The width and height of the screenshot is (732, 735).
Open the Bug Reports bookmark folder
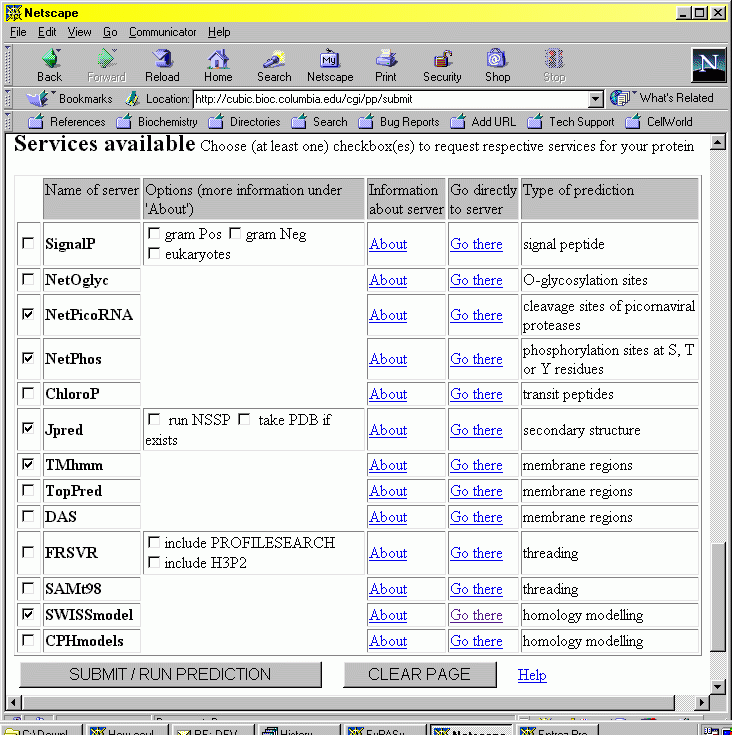click(x=399, y=122)
